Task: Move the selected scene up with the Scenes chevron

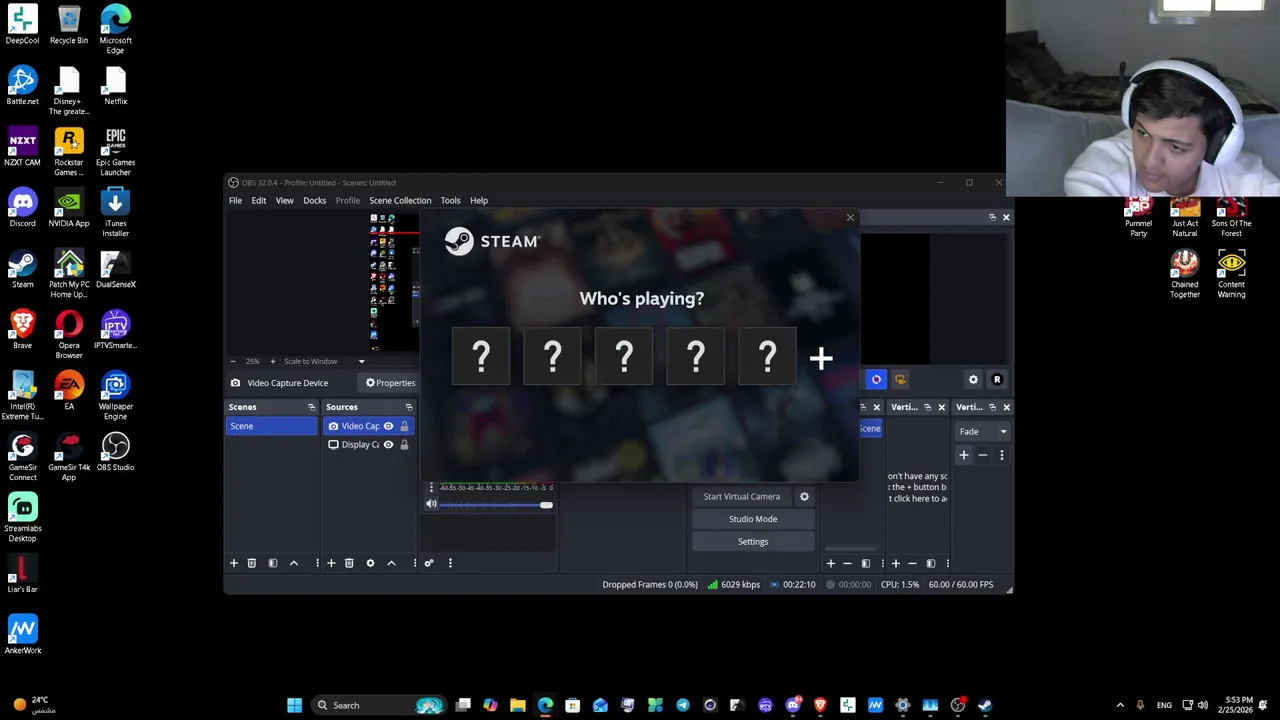Action: (294, 563)
